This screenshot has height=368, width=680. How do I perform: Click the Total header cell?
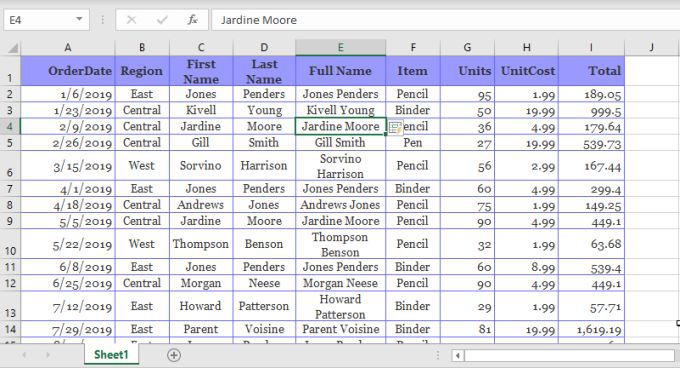click(x=592, y=71)
